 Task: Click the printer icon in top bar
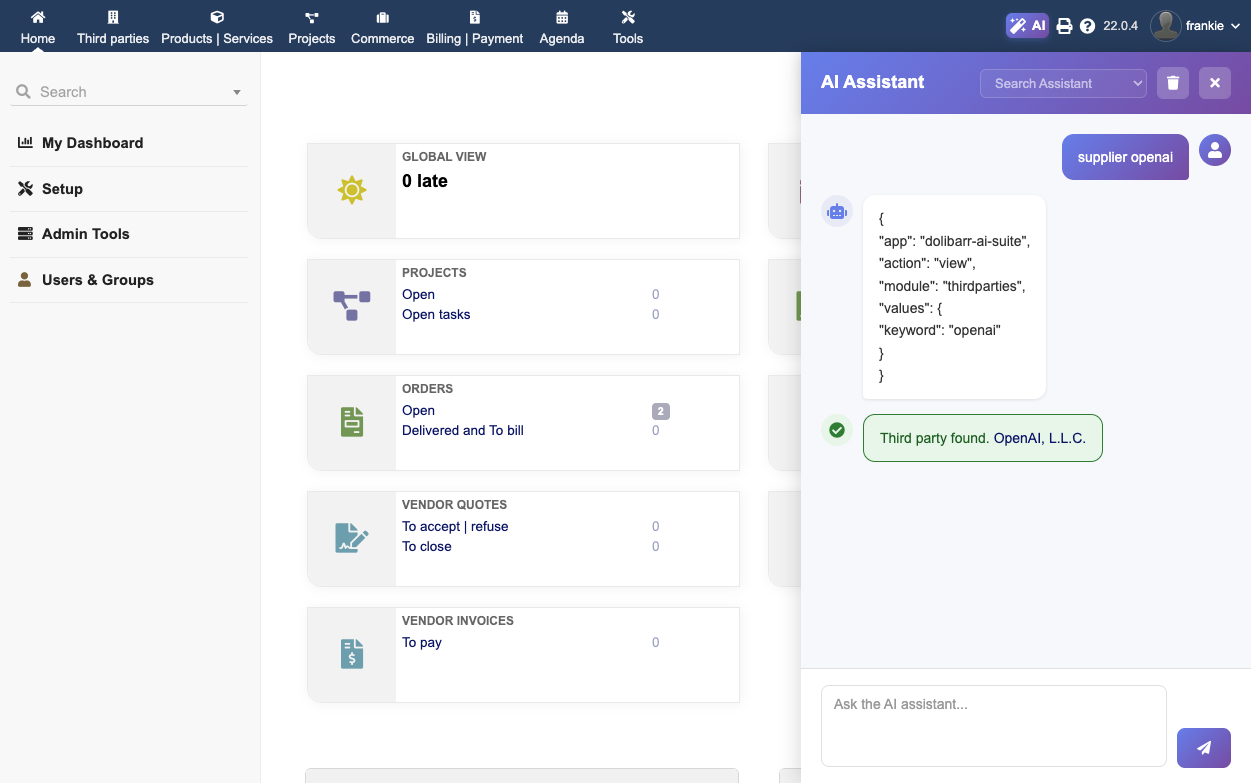point(1065,26)
